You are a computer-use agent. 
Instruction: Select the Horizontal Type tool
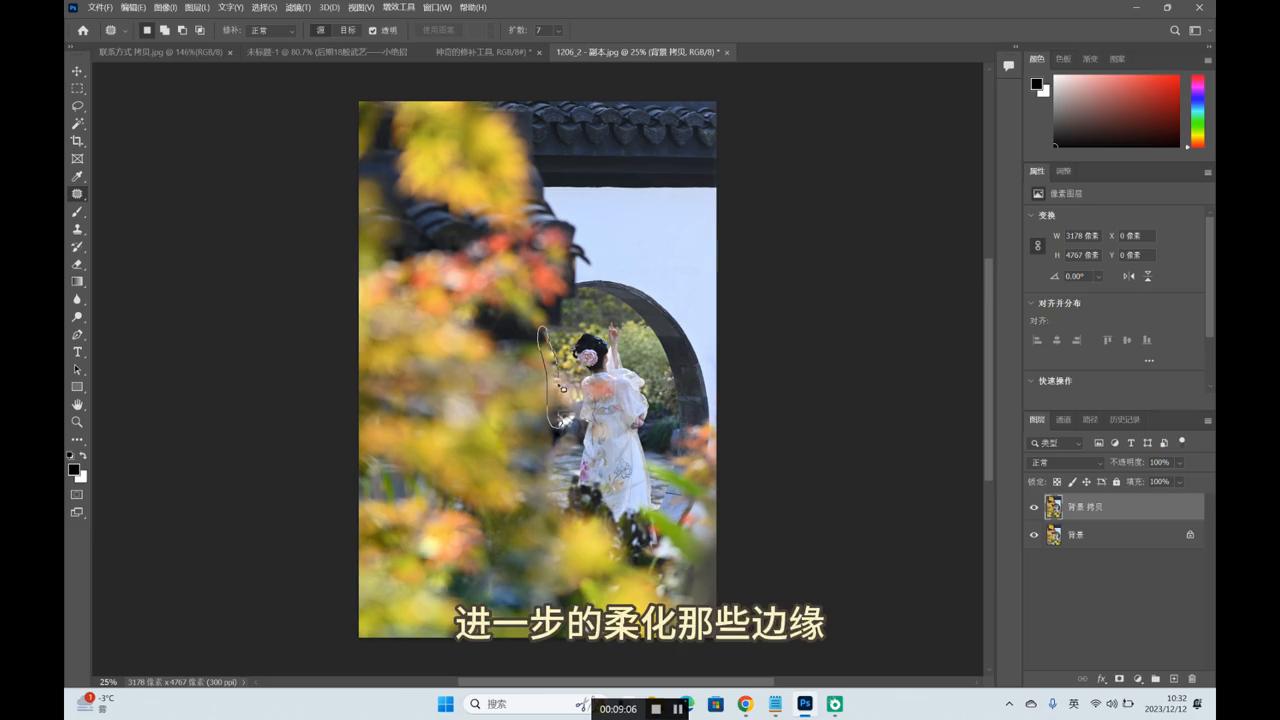77,352
